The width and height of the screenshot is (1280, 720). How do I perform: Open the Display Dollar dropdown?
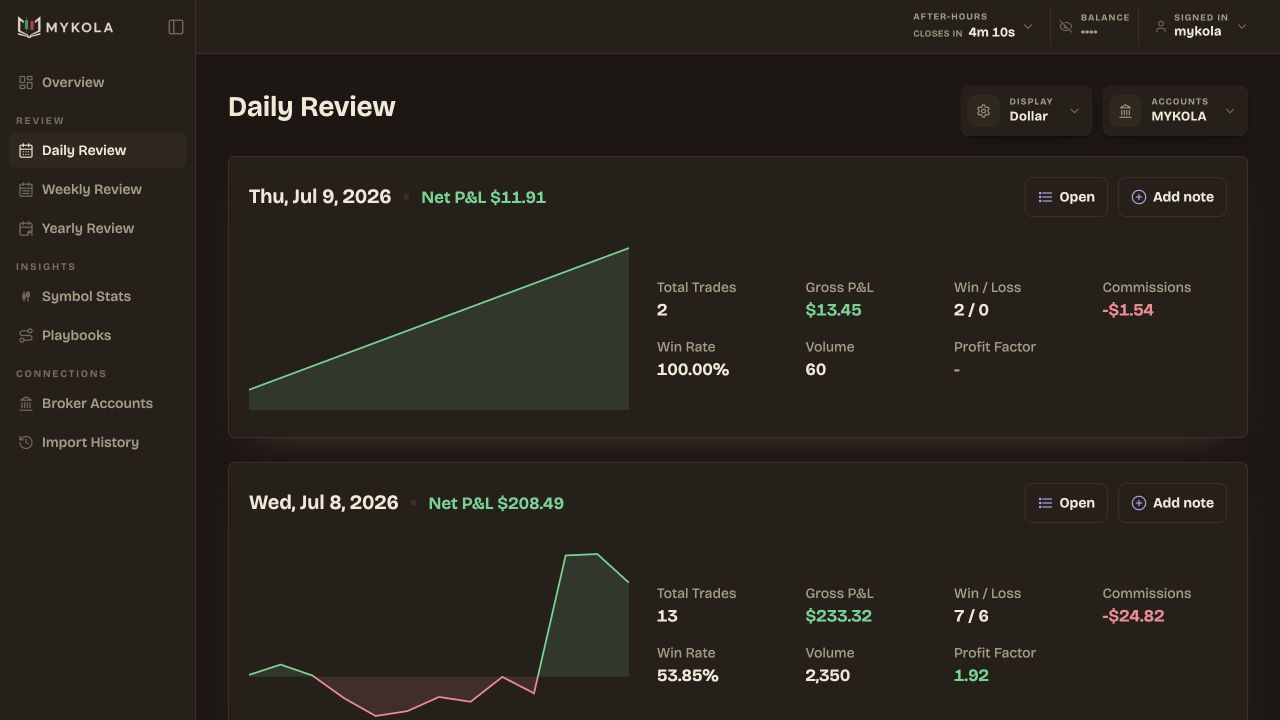click(1026, 111)
